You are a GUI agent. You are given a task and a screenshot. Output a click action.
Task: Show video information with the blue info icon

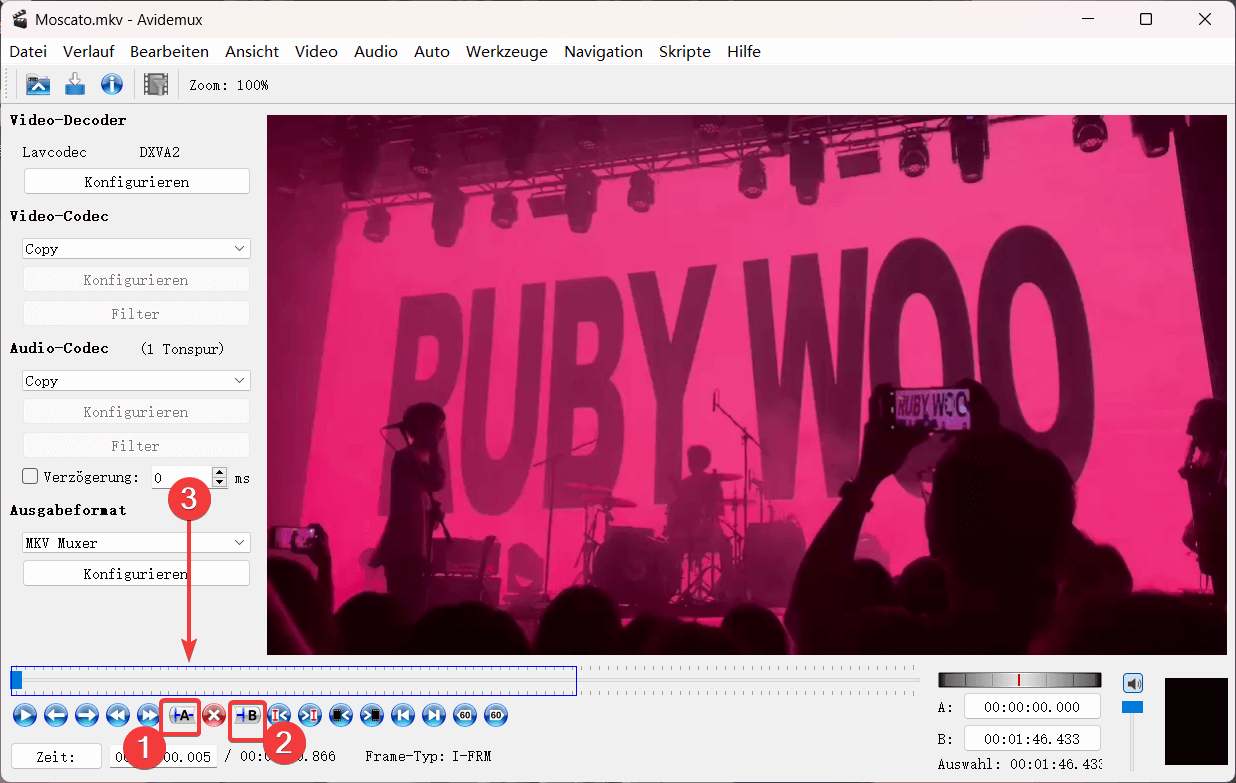pos(112,85)
